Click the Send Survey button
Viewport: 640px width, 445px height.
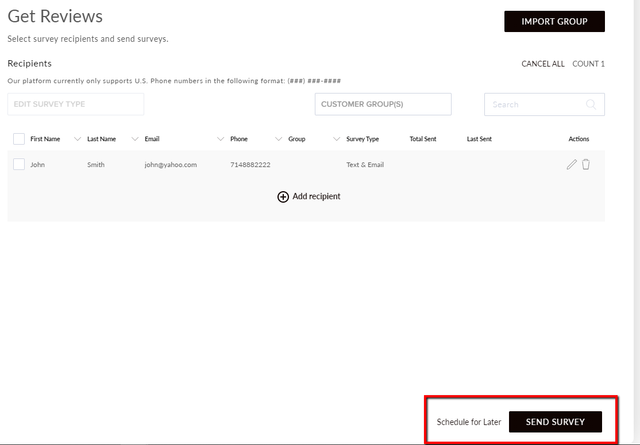pyautogui.click(x=555, y=422)
